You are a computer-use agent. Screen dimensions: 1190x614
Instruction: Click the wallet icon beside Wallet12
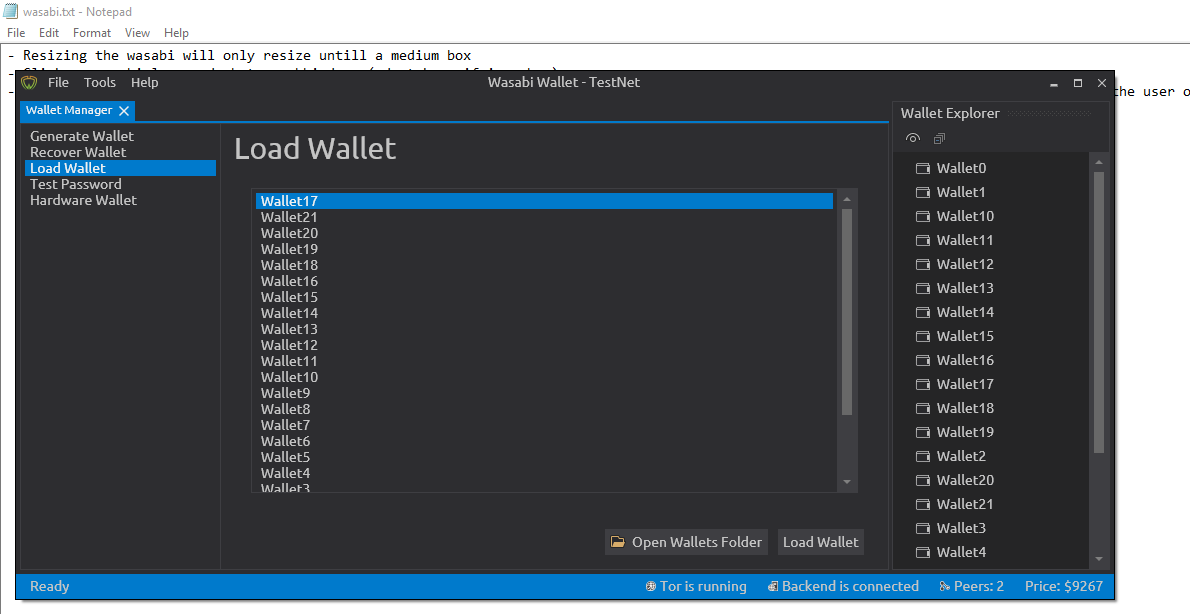click(923, 265)
